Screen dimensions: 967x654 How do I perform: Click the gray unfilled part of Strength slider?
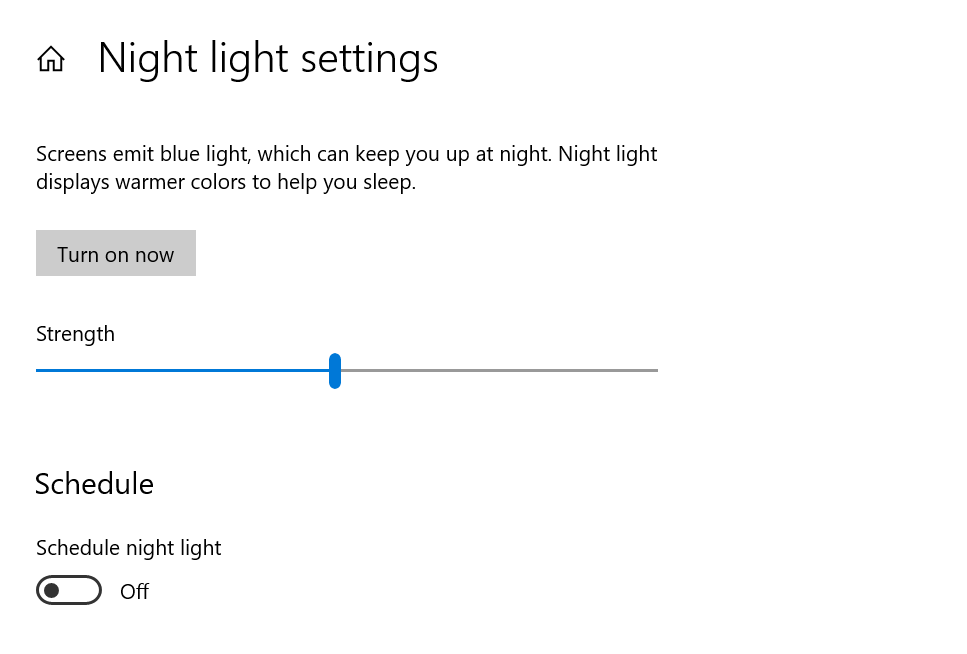click(x=500, y=370)
